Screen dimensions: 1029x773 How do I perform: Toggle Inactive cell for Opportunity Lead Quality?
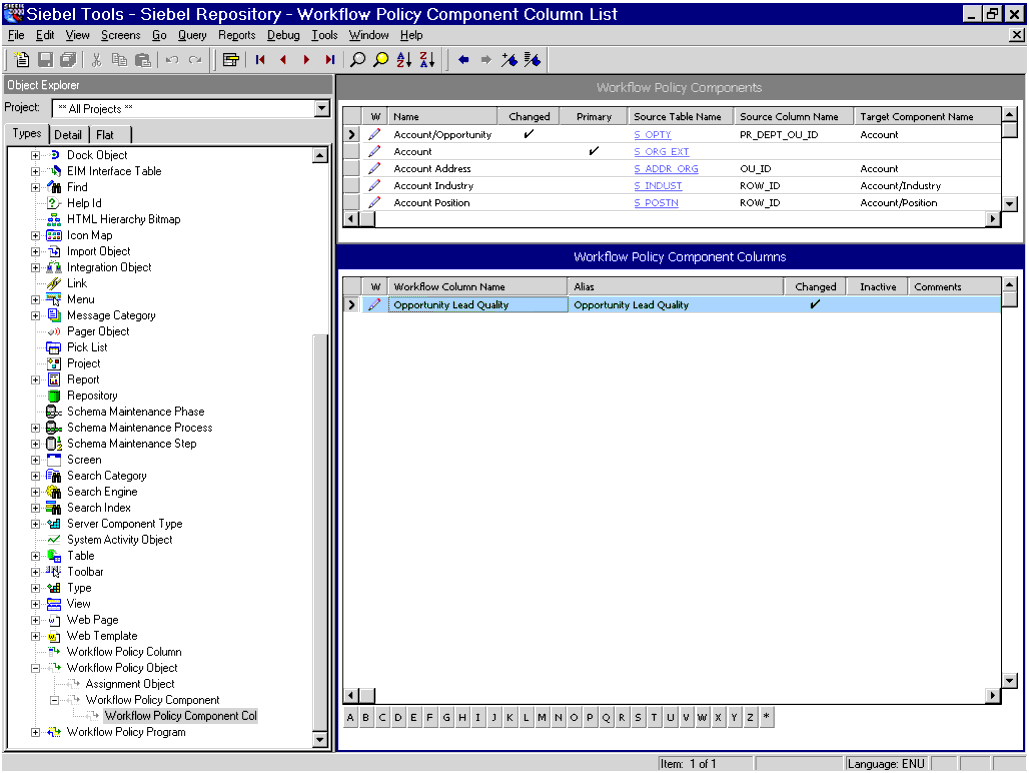pos(877,304)
